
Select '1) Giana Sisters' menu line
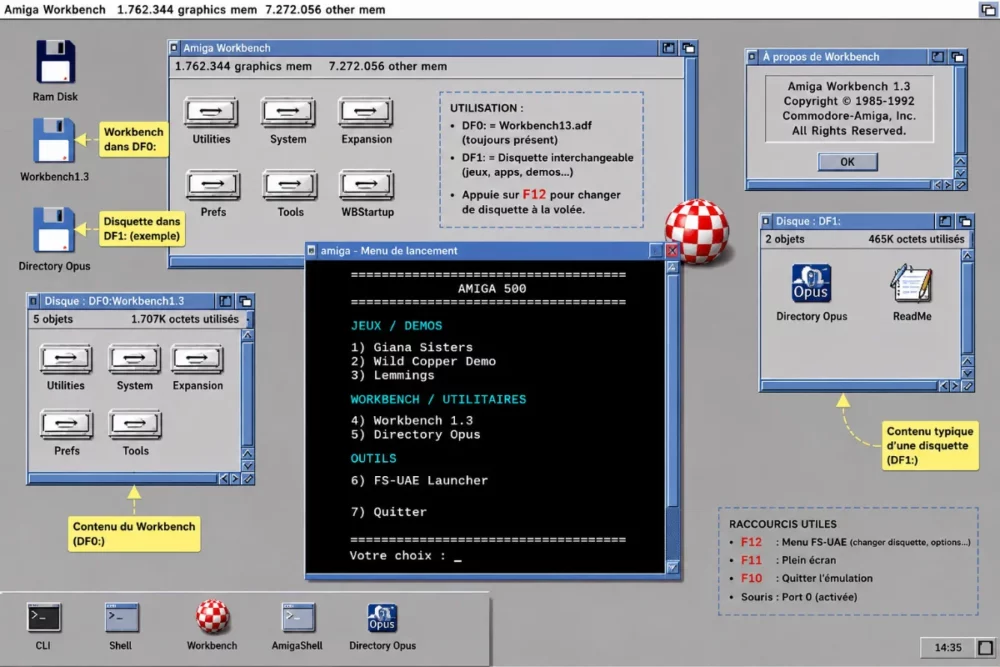pyautogui.click(x=411, y=347)
